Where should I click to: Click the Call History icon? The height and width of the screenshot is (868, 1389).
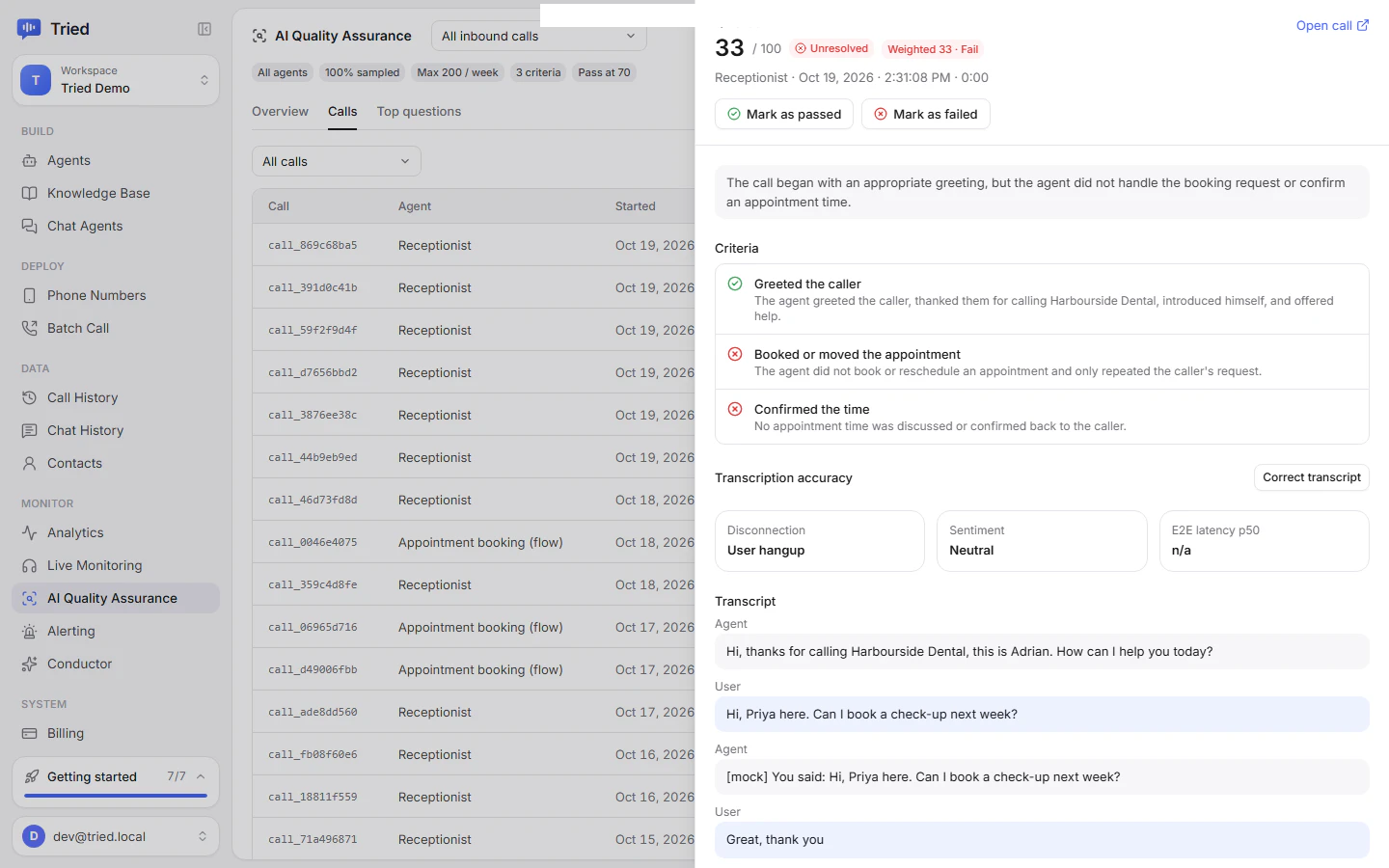(30, 398)
